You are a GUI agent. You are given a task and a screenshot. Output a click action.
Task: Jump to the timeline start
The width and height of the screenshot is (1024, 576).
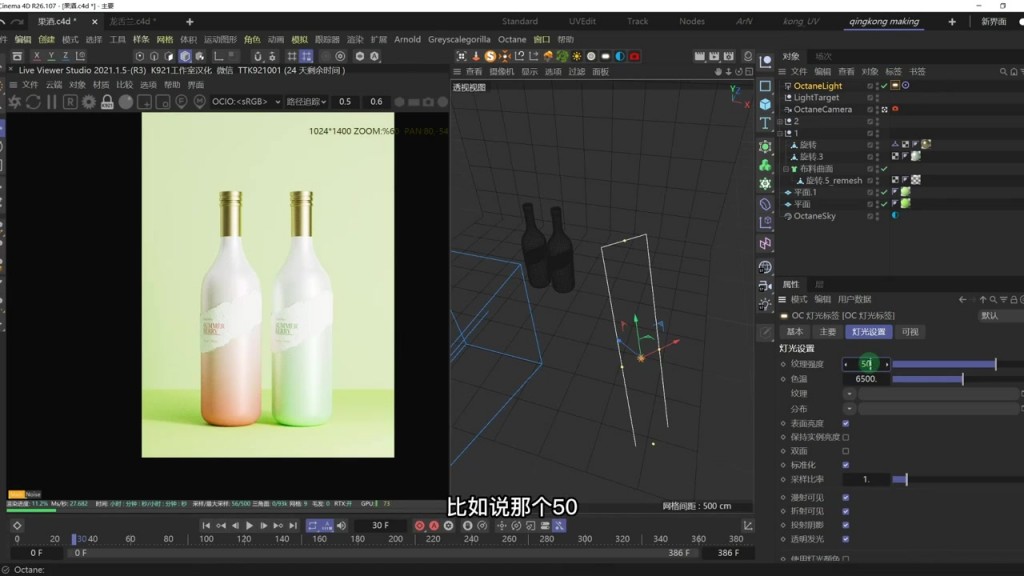coord(206,525)
